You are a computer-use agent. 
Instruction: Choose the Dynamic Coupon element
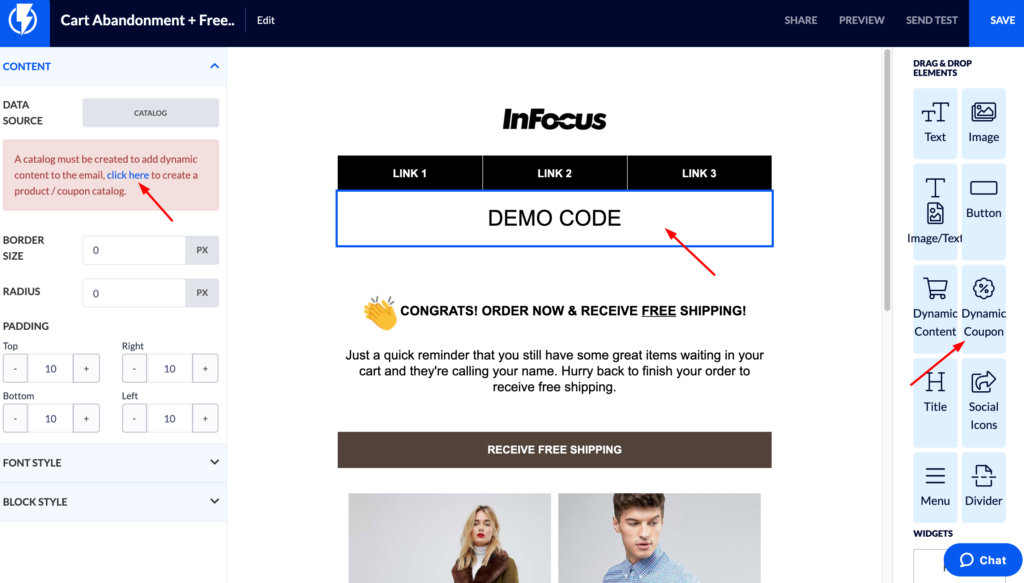(x=983, y=308)
